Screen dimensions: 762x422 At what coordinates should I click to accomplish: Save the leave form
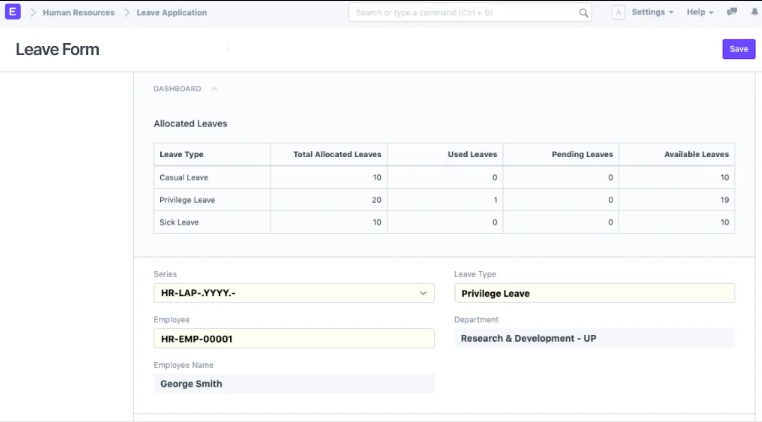(x=739, y=49)
